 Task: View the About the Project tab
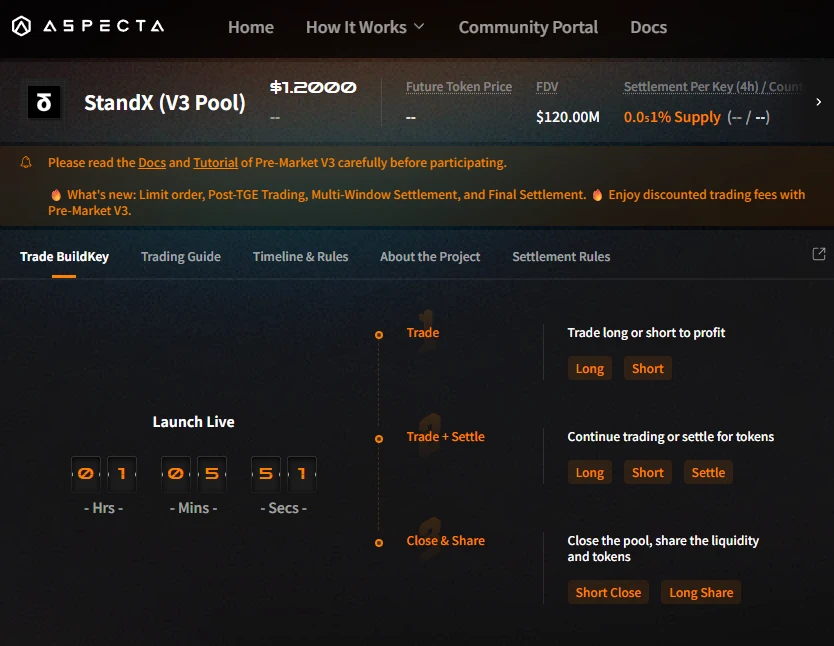(430, 257)
